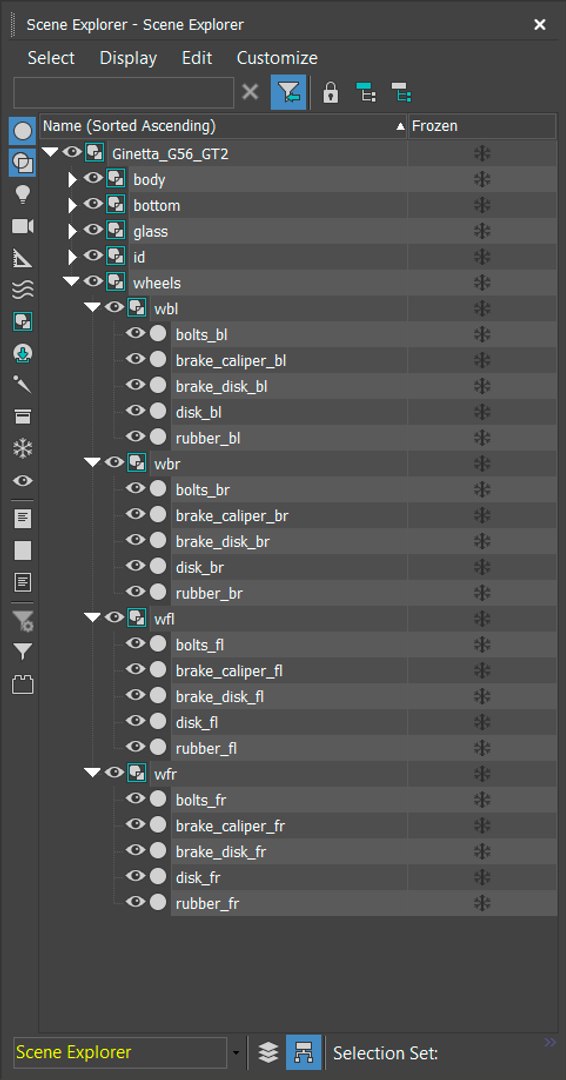The height and width of the screenshot is (1080, 566).
Task: Open the Display menu
Action: (128, 58)
